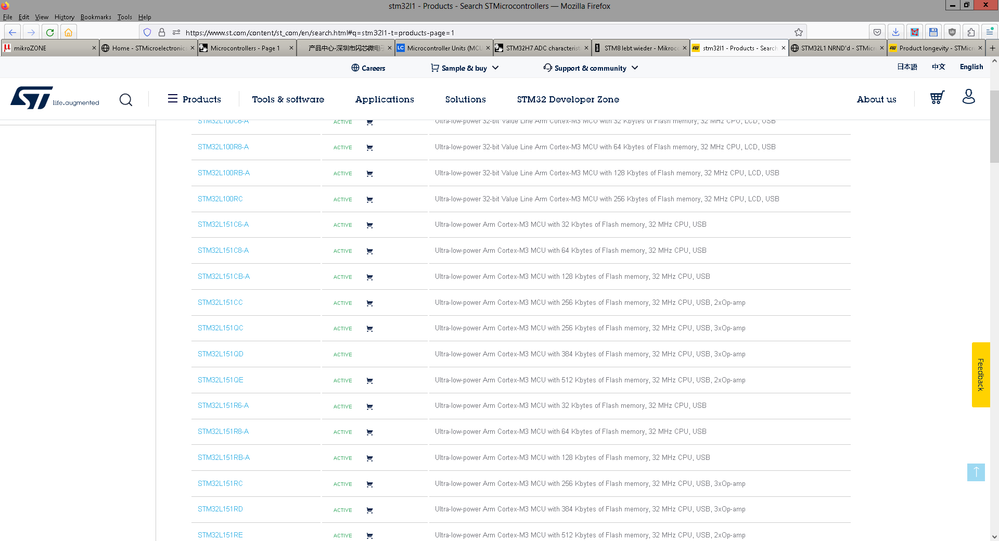The image size is (999, 541).
Task: Switch to the mikroZONE tab
Action: click(50, 48)
